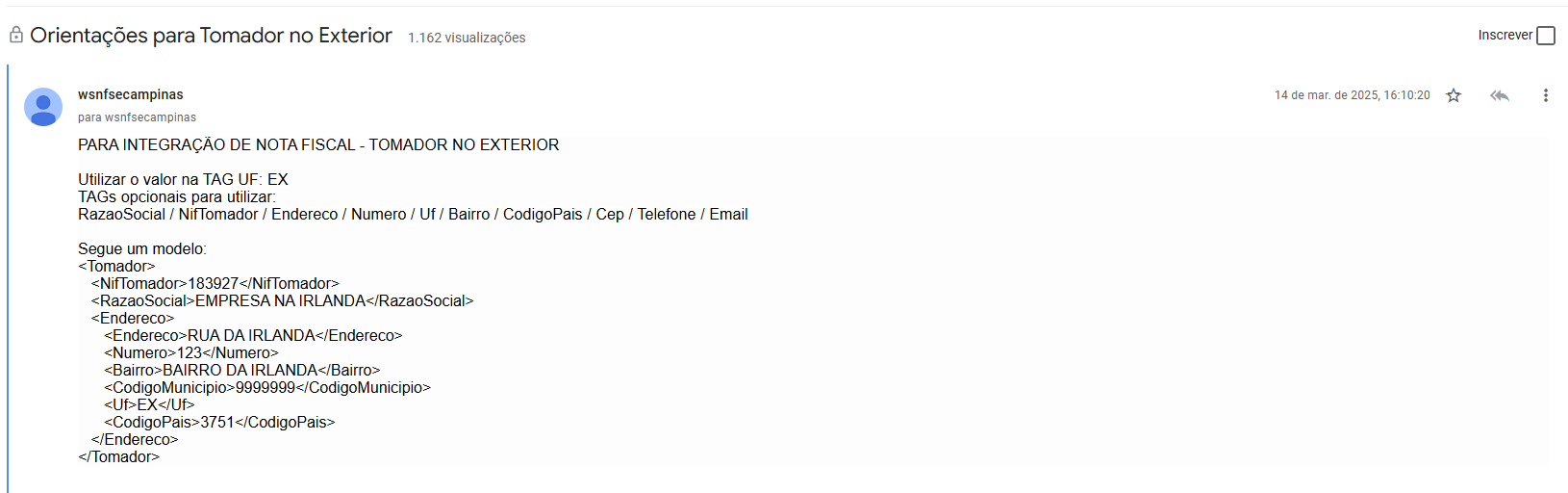The image size is (1568, 493).
Task: Click the RazaoSocial 'EMPRESA NA IRLANDA' line
Action: (282, 300)
